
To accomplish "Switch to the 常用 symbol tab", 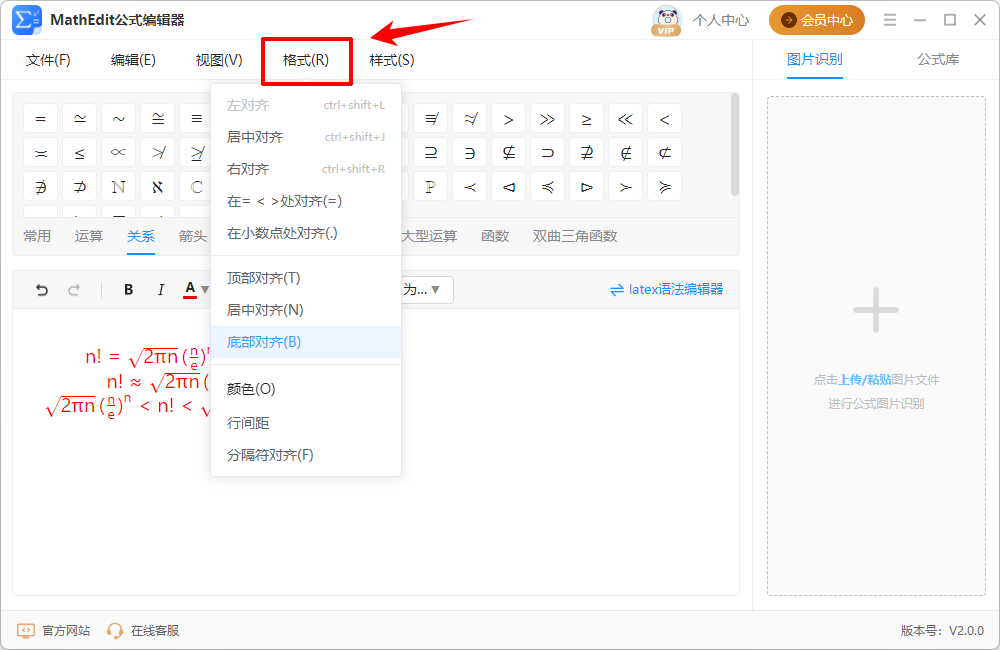I will (37, 236).
